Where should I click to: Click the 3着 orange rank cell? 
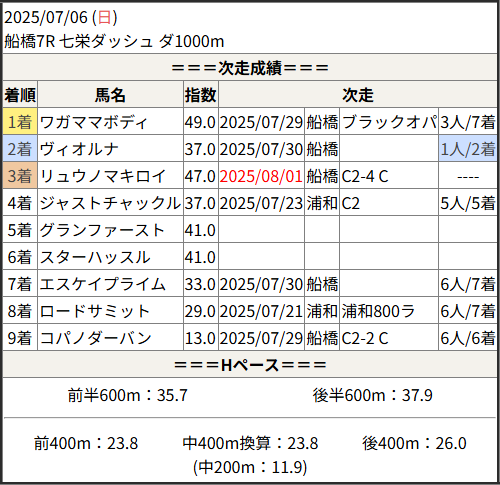coord(20,175)
